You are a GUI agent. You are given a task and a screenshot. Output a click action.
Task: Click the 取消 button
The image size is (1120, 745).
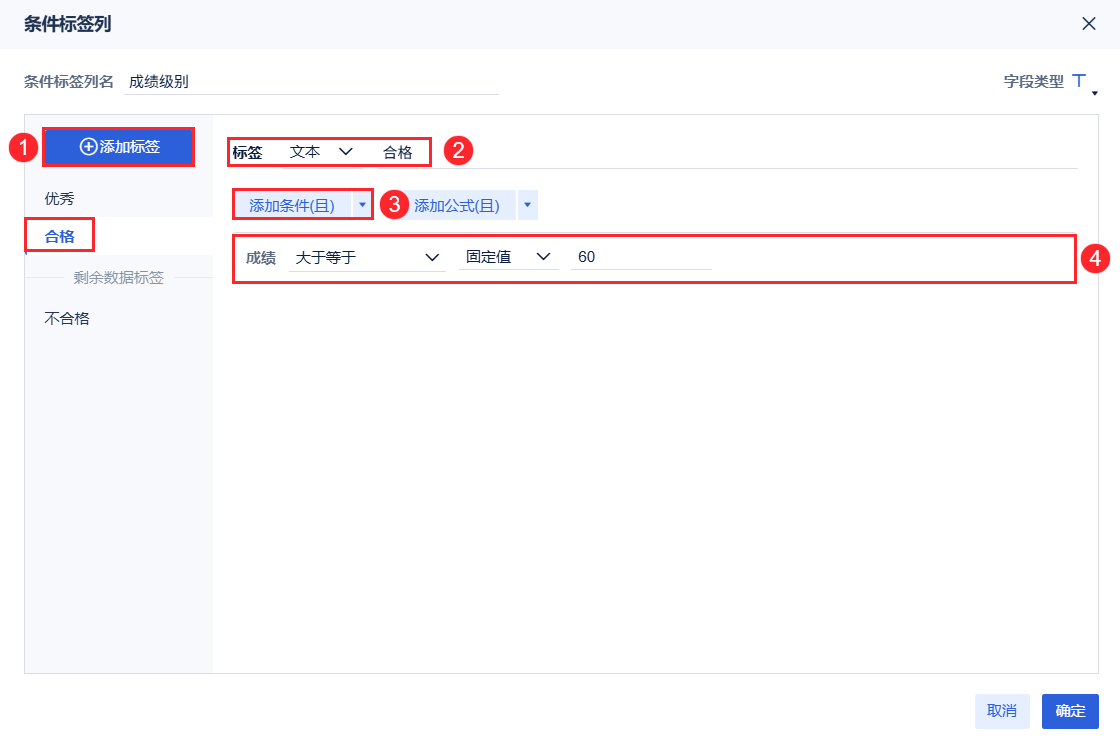click(1001, 711)
